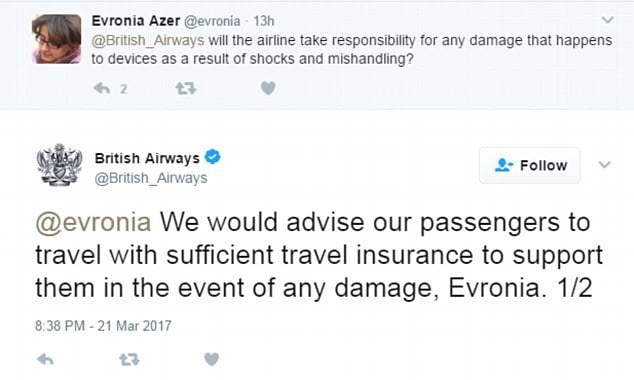The image size is (634, 380).
Task: Reply to Evronia Azer's tweet
Action: click(102, 88)
